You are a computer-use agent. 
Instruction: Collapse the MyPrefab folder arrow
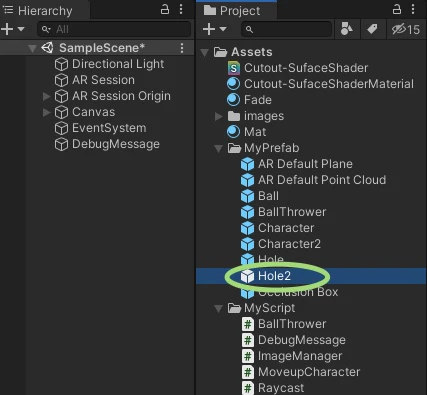(218, 149)
